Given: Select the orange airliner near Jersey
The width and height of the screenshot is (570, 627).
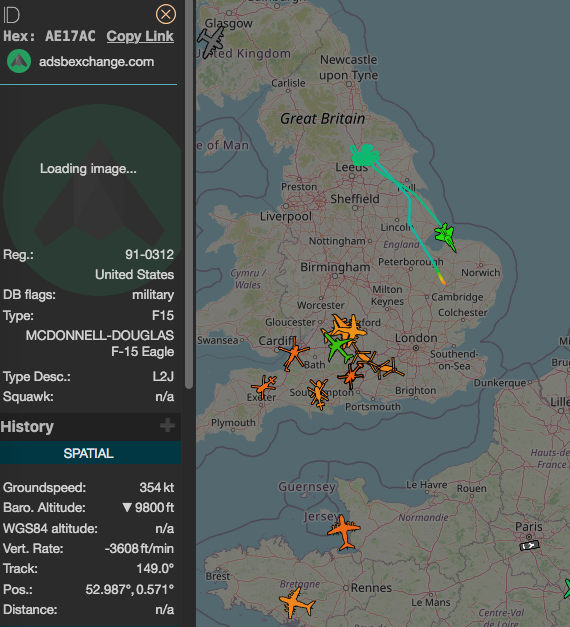Looking at the screenshot, I should click(x=344, y=532).
